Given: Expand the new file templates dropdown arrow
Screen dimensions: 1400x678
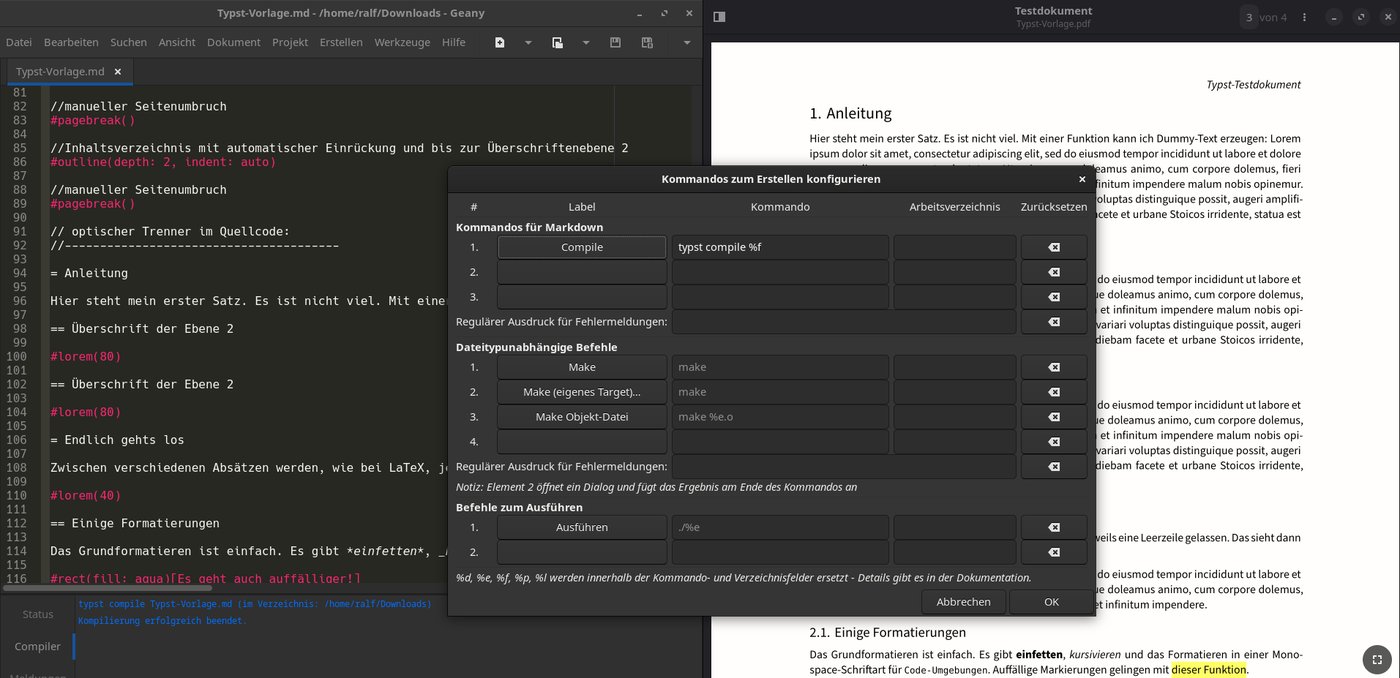Looking at the screenshot, I should (528, 43).
